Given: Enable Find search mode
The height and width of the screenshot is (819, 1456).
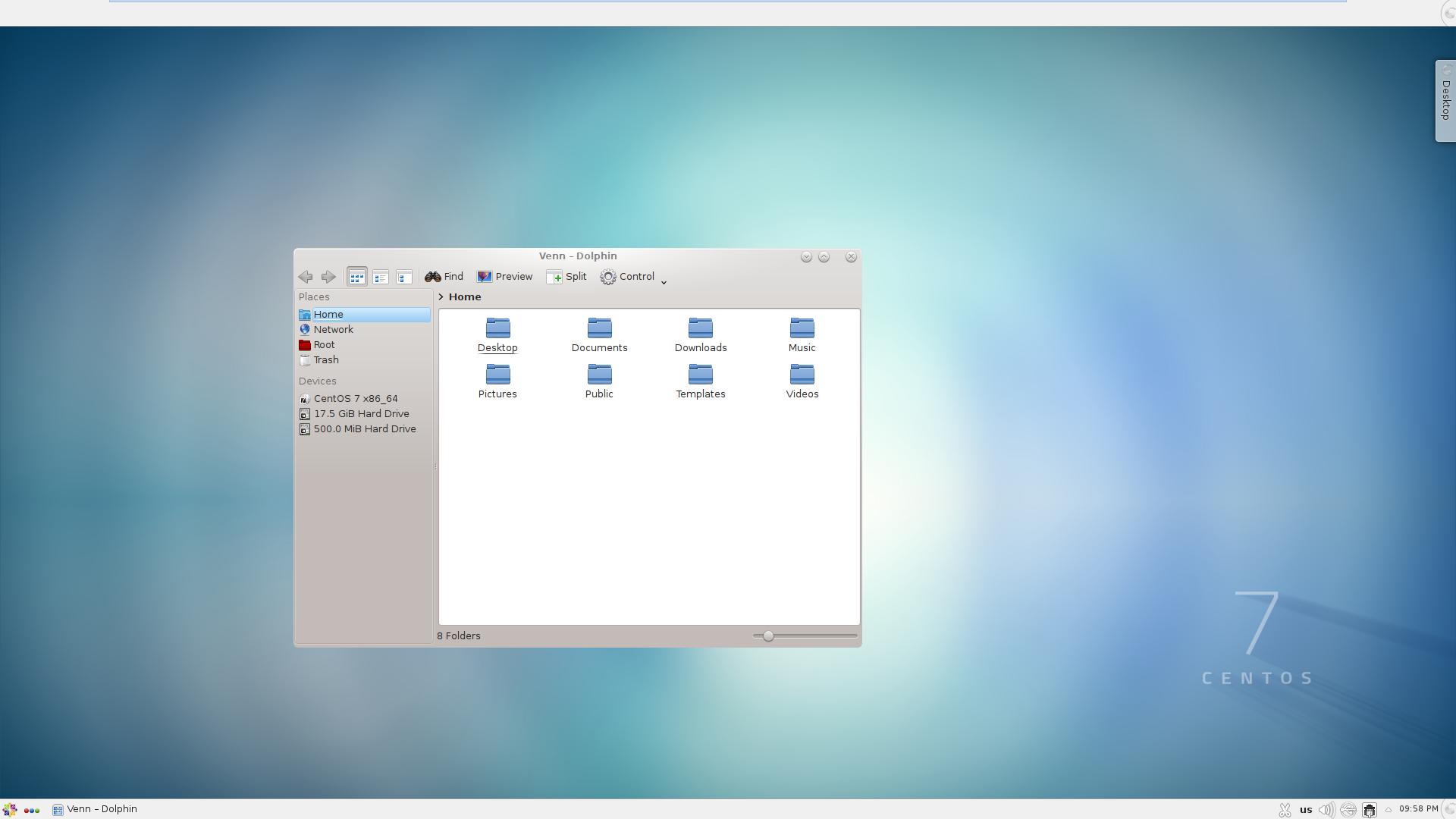Looking at the screenshot, I should [443, 276].
